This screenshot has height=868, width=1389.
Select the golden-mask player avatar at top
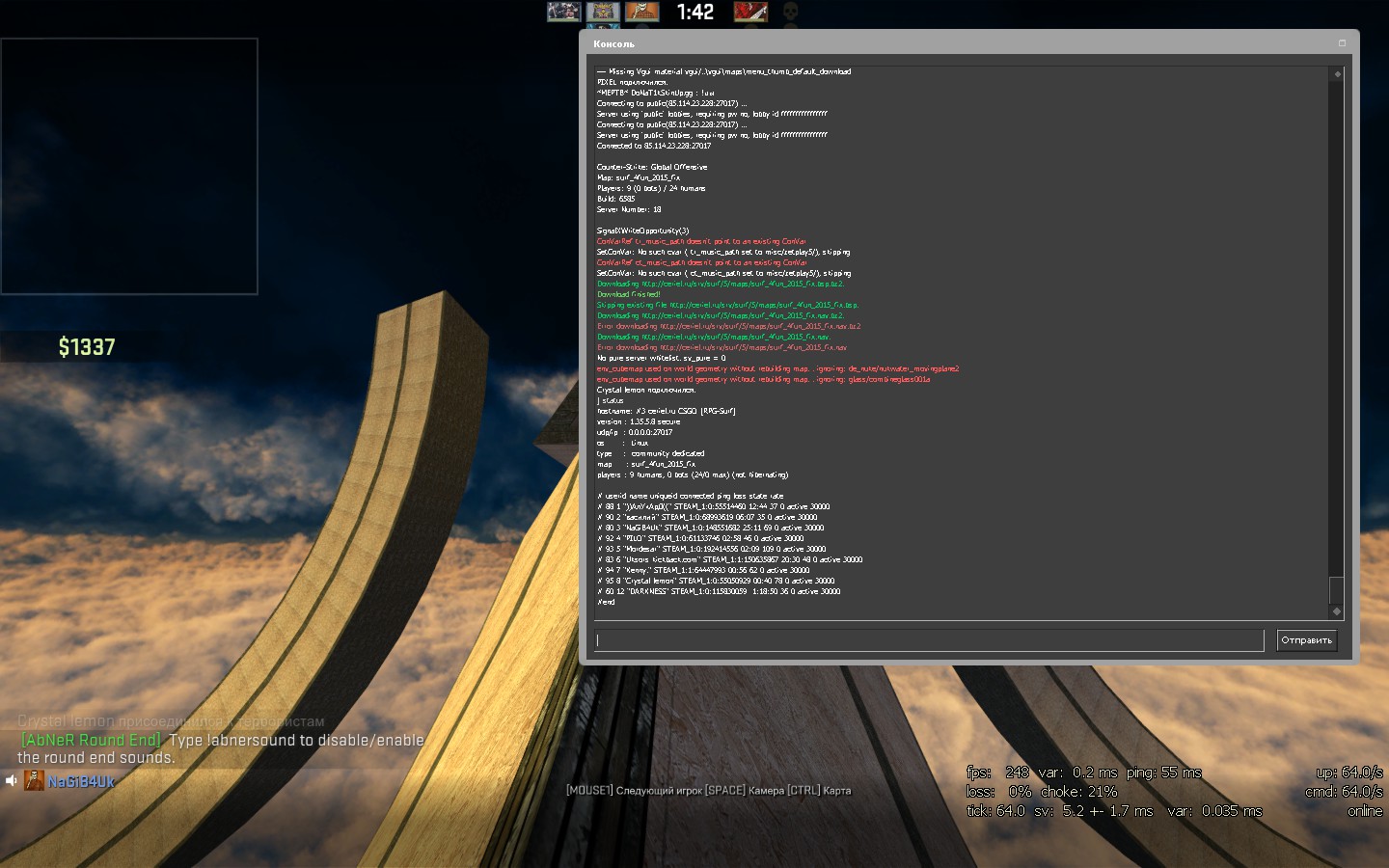tap(603, 12)
